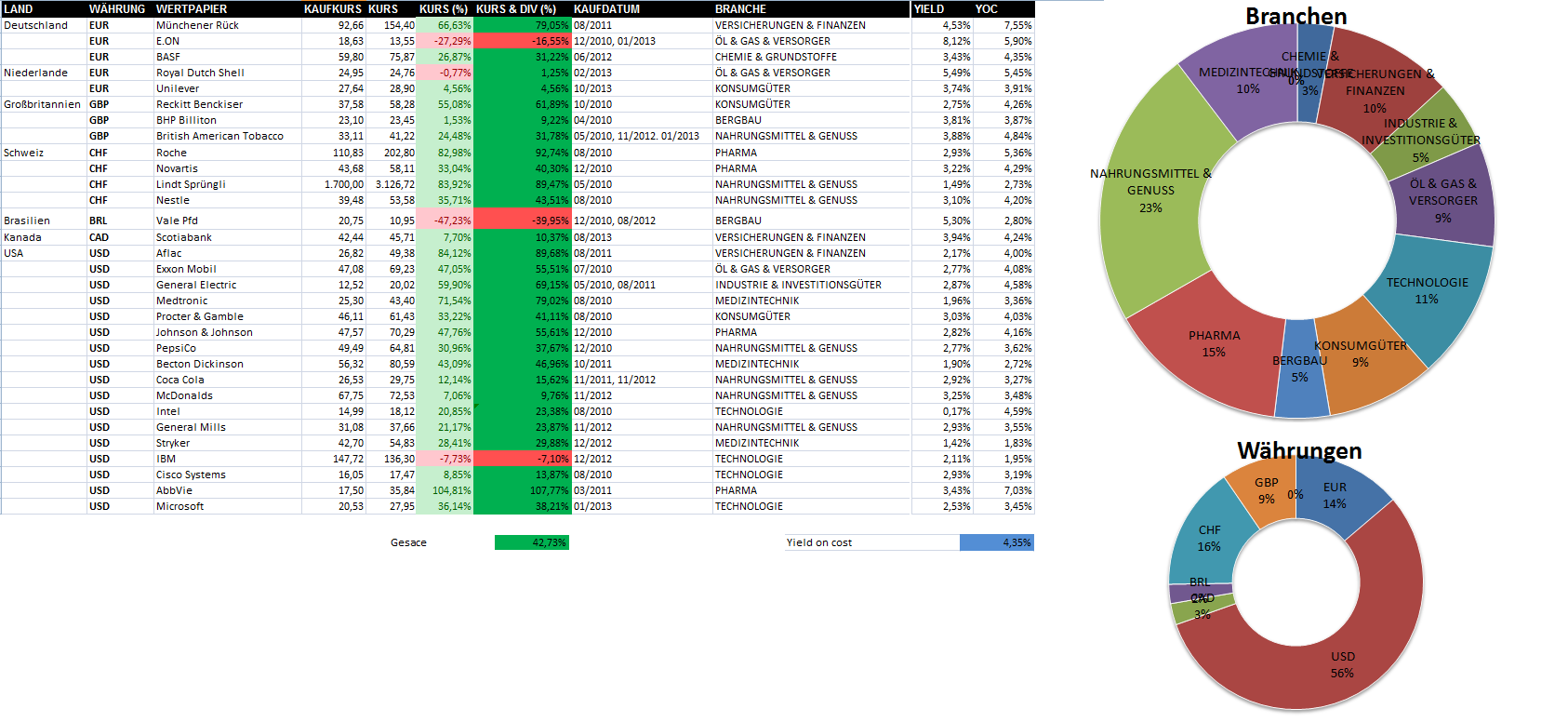
Task: Select the BASF security cell
Action: pyautogui.click(x=228, y=57)
